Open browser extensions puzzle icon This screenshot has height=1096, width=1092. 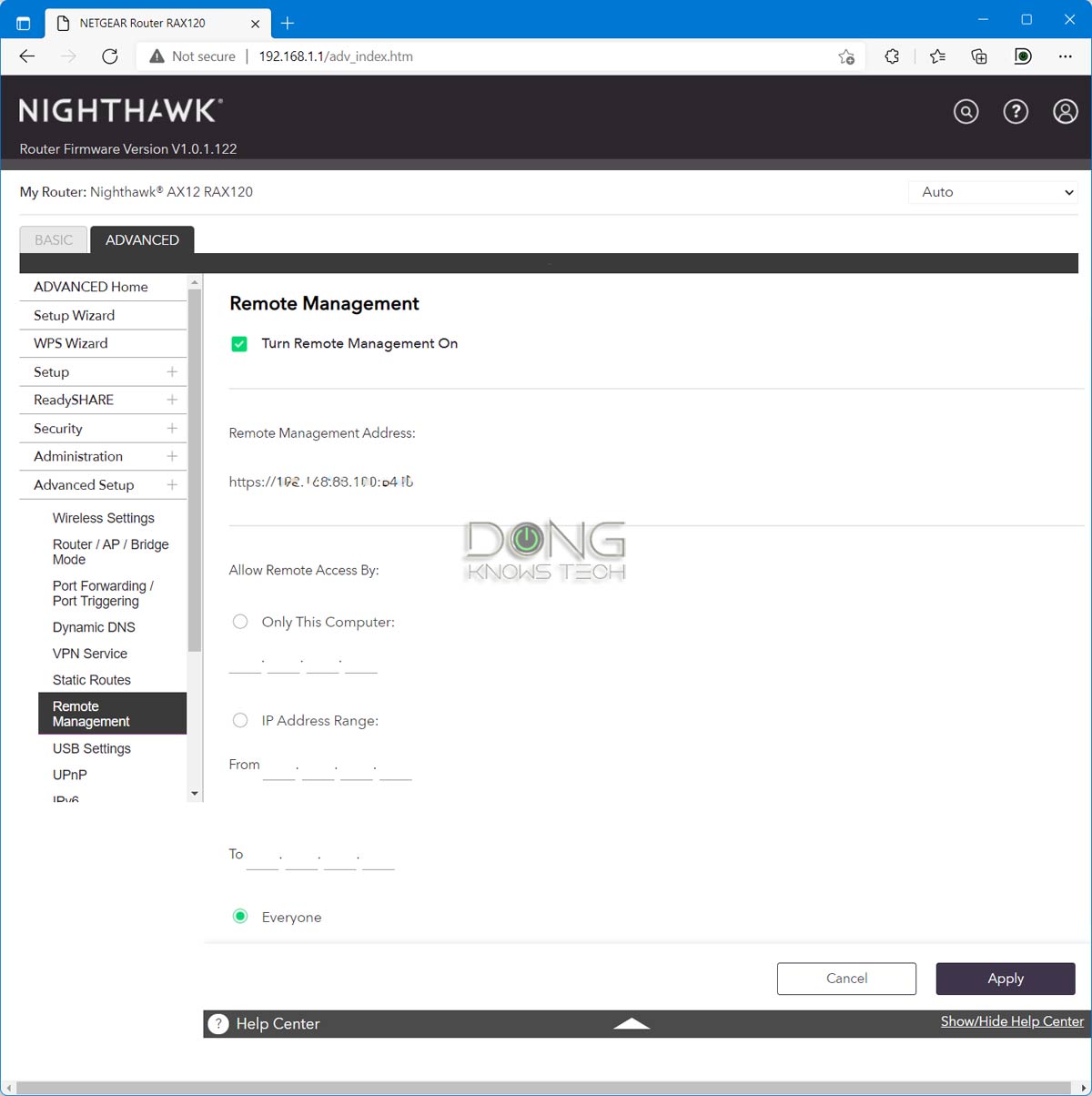point(892,56)
